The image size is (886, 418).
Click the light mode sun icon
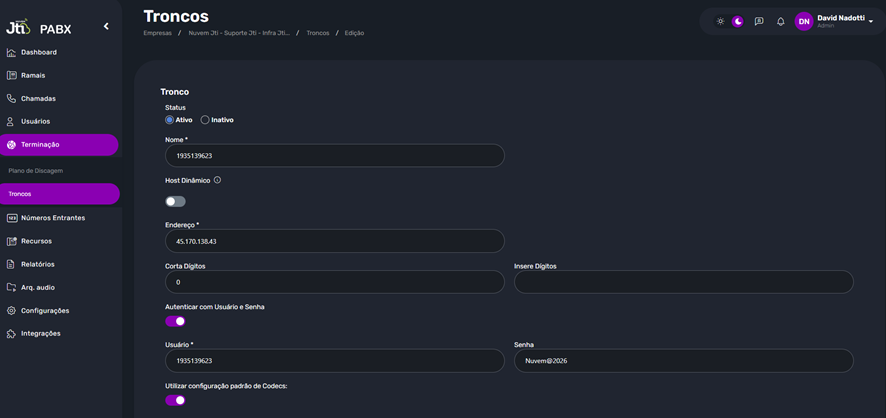tap(720, 21)
